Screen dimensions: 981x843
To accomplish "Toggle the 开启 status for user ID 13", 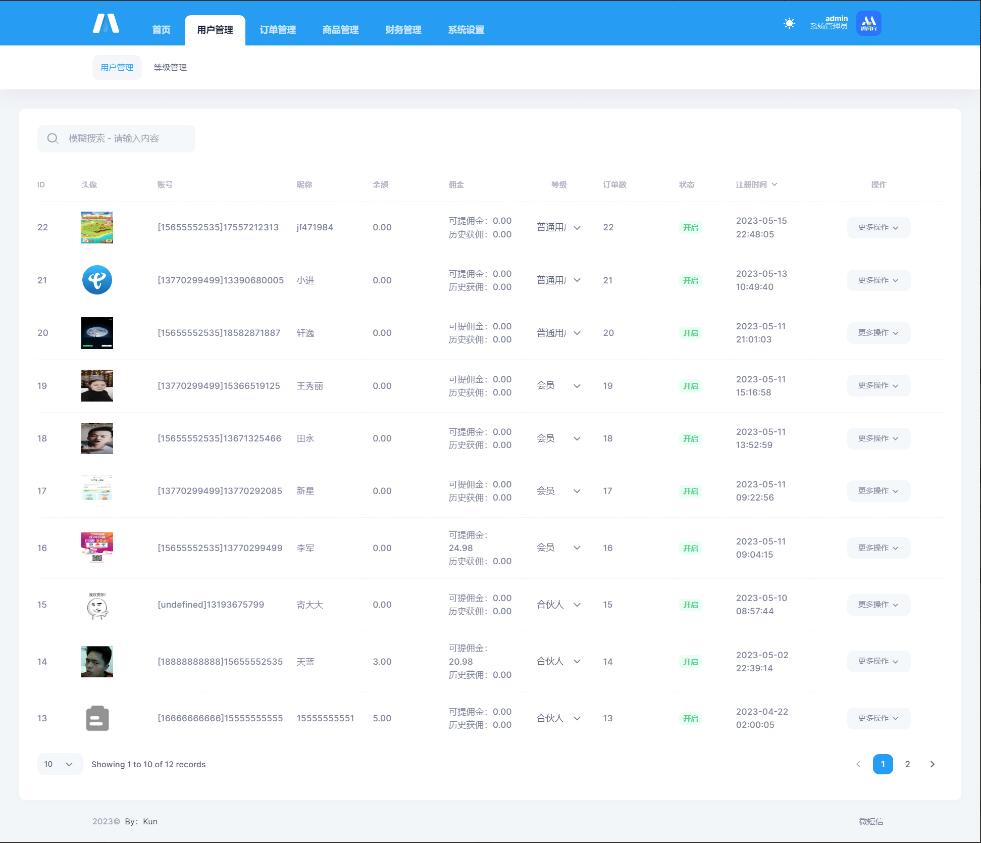I will click(691, 718).
